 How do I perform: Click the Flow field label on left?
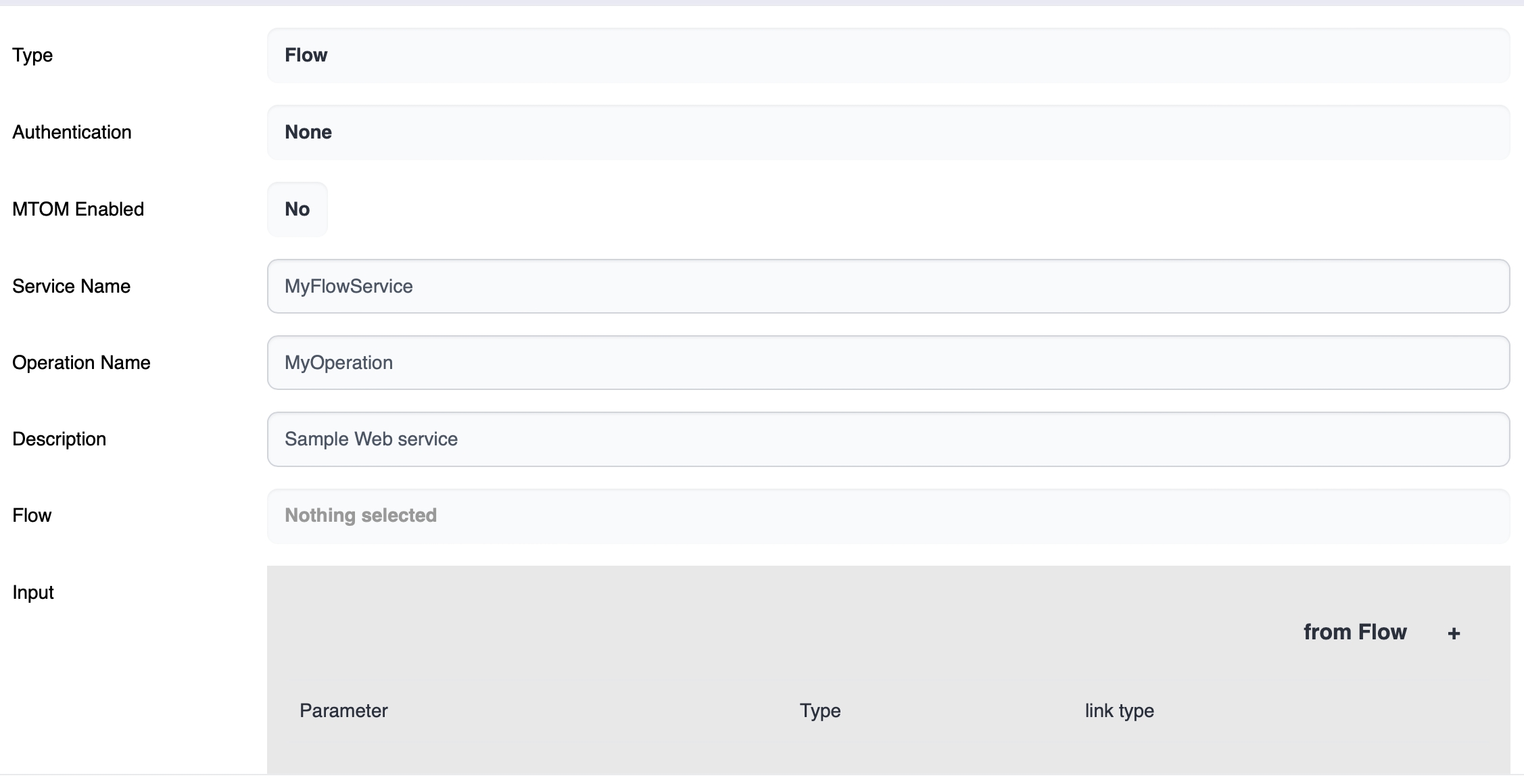click(32, 516)
